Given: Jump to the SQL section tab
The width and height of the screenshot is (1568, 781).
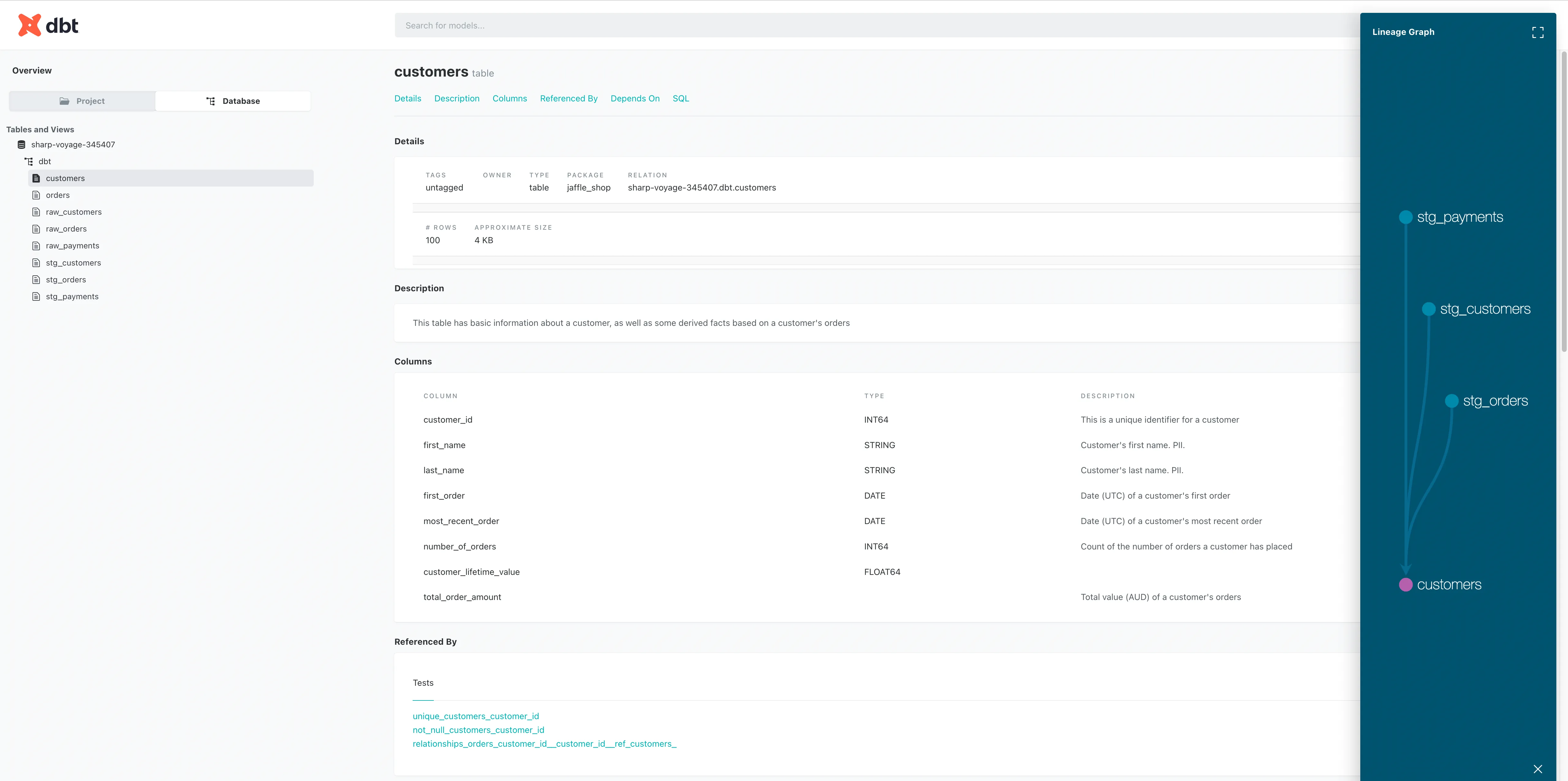Looking at the screenshot, I should point(680,99).
